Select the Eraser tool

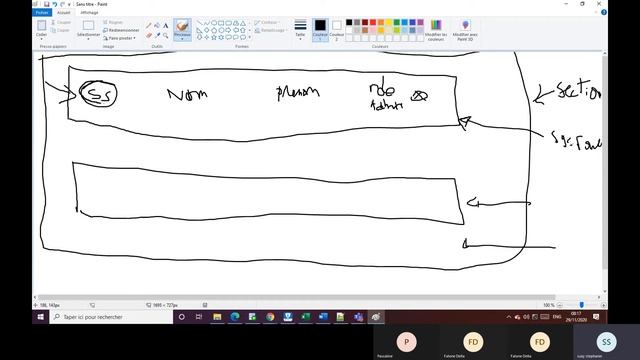coord(149,36)
